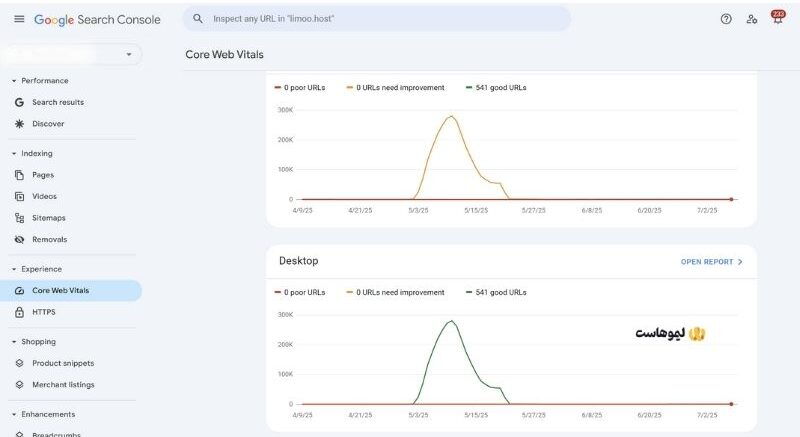Open the notifications bell icon
Viewport: 800px width, 437px height.
[x=778, y=17]
